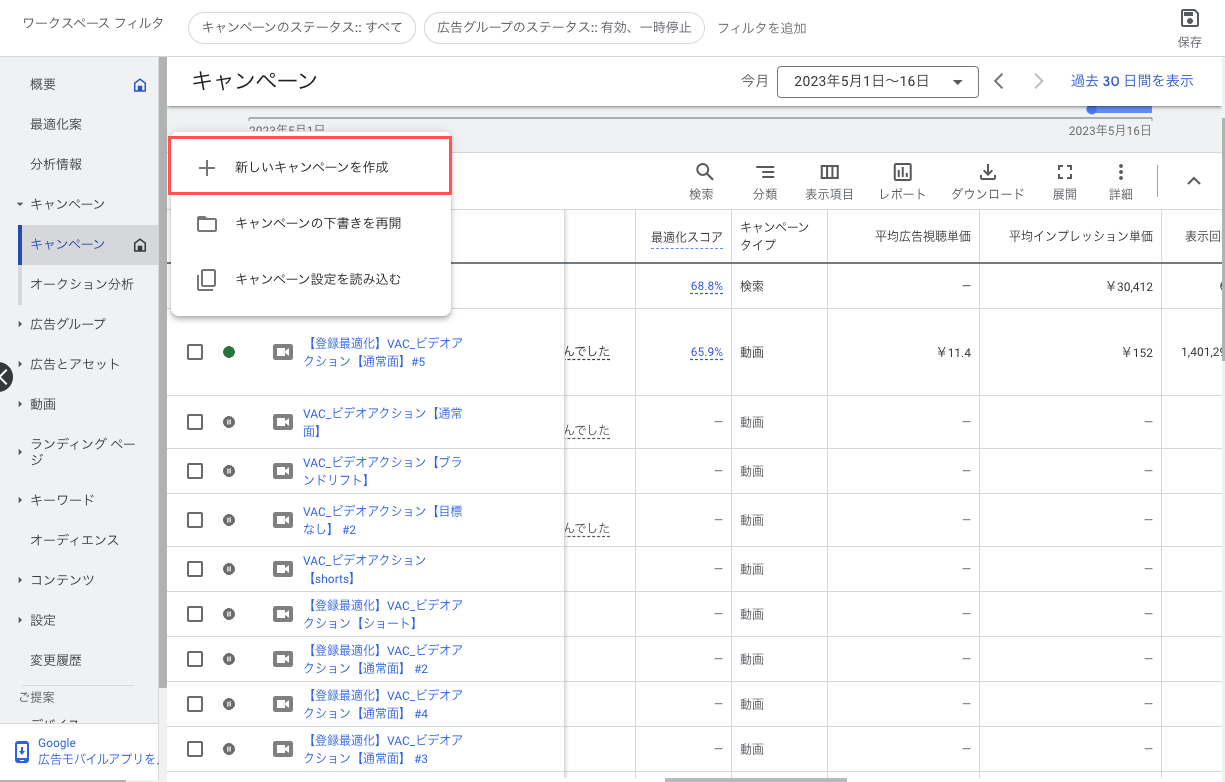Click the 過去 30 日間を表示 link

1132,81
